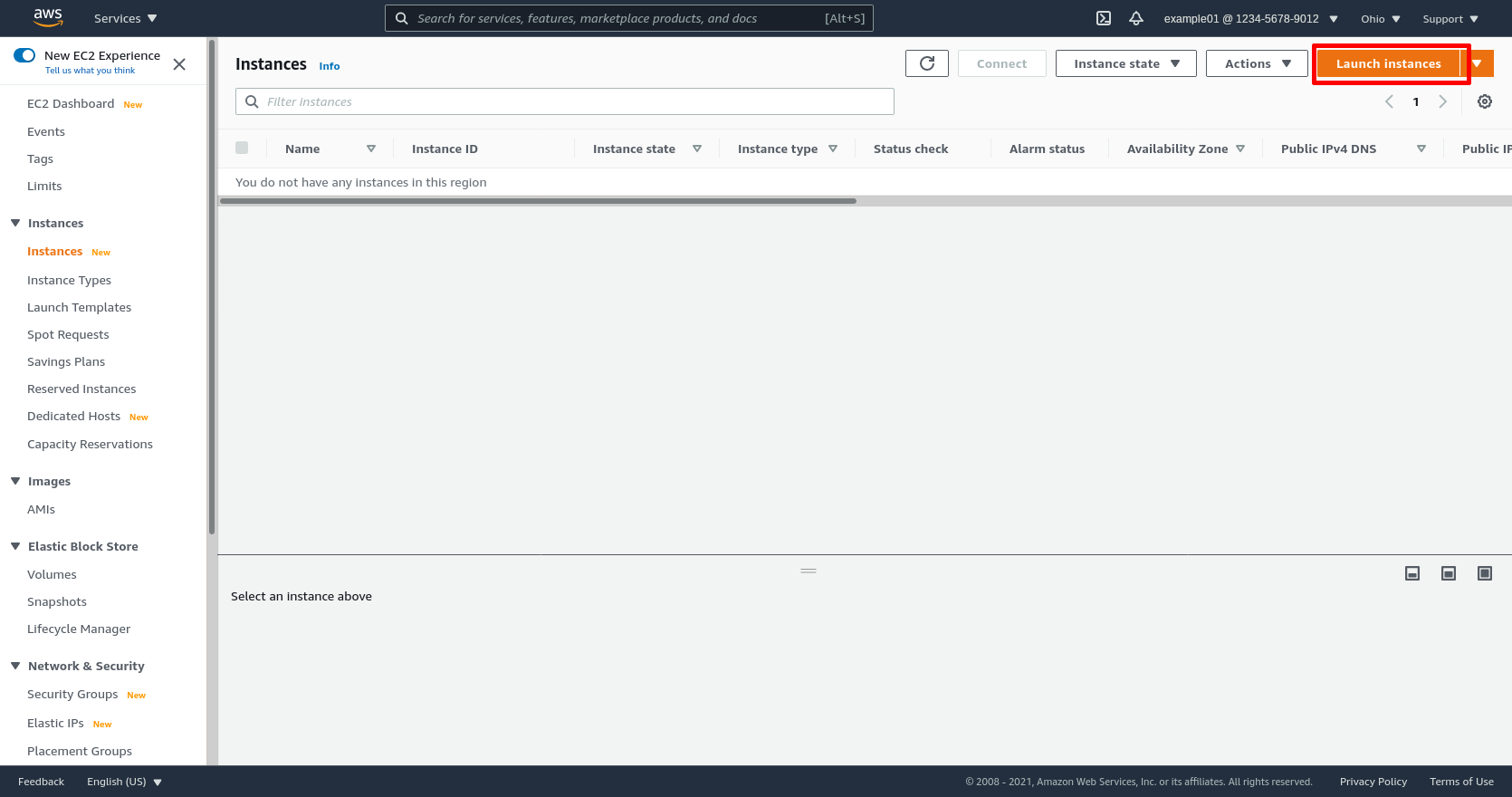Image resolution: width=1512 pixels, height=797 pixels.
Task: Open the Ohio region selector
Action: tap(1381, 18)
